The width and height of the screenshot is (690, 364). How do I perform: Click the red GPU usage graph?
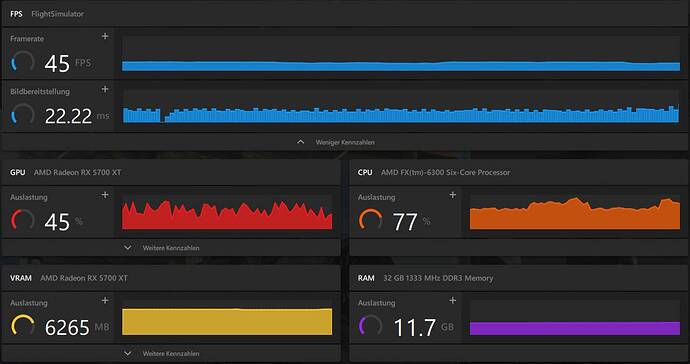[x=227, y=212]
